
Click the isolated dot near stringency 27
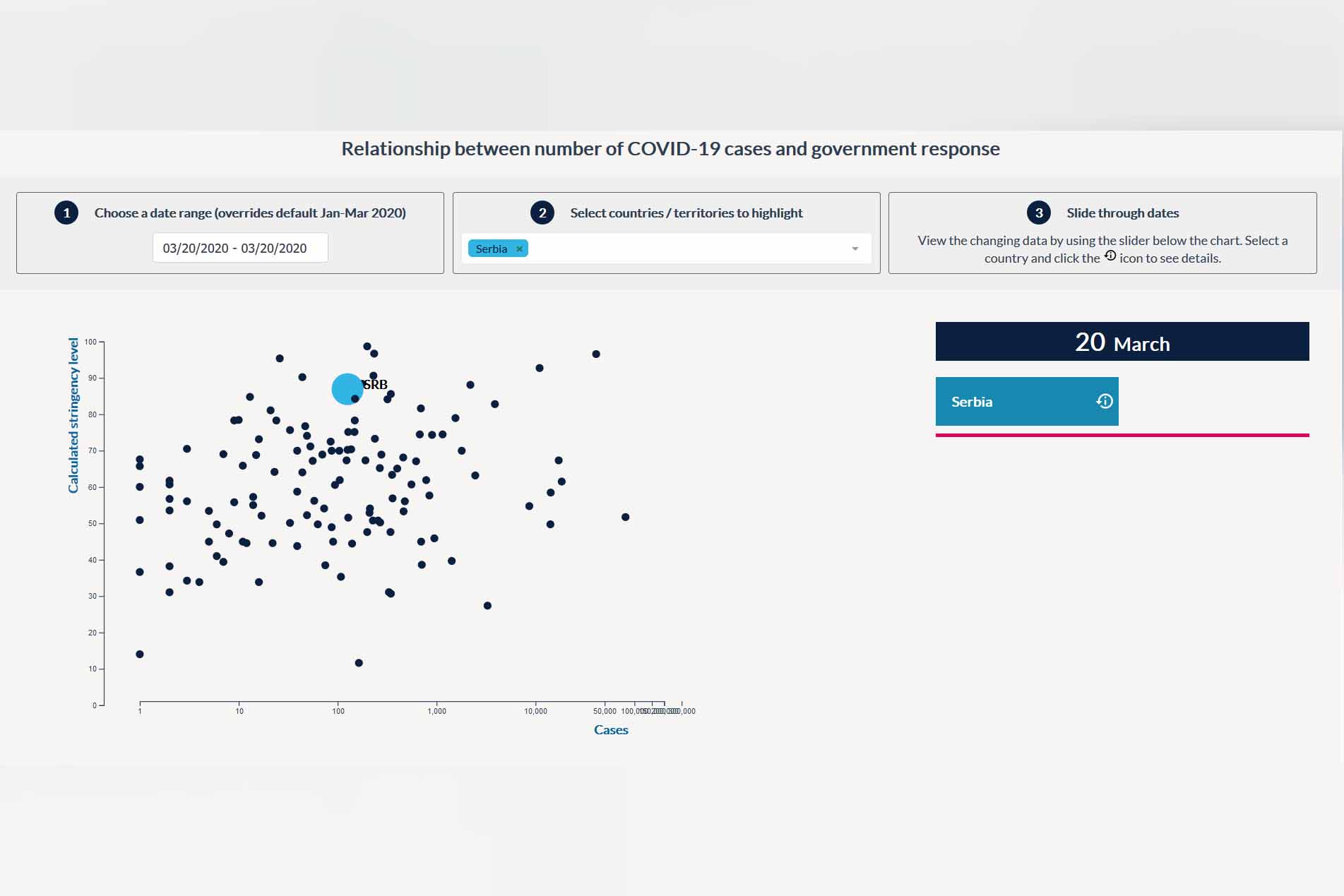pyautogui.click(x=487, y=605)
